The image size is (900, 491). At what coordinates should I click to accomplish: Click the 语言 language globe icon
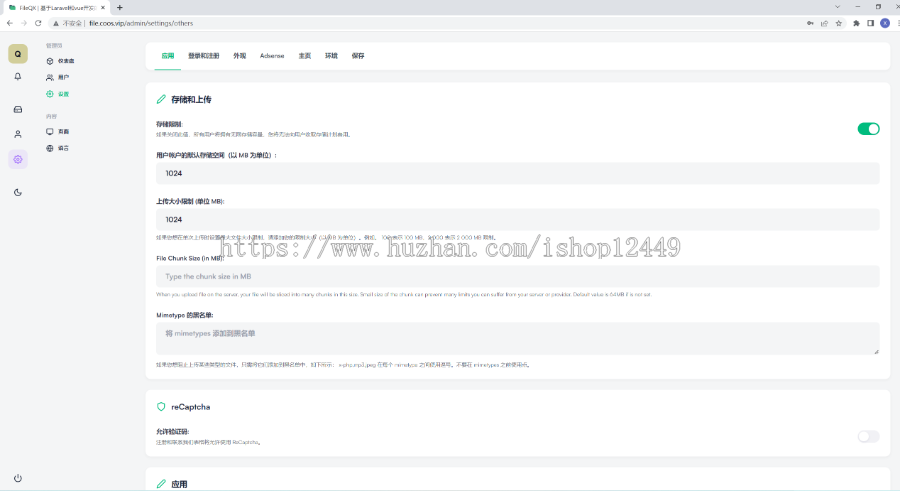[50, 148]
